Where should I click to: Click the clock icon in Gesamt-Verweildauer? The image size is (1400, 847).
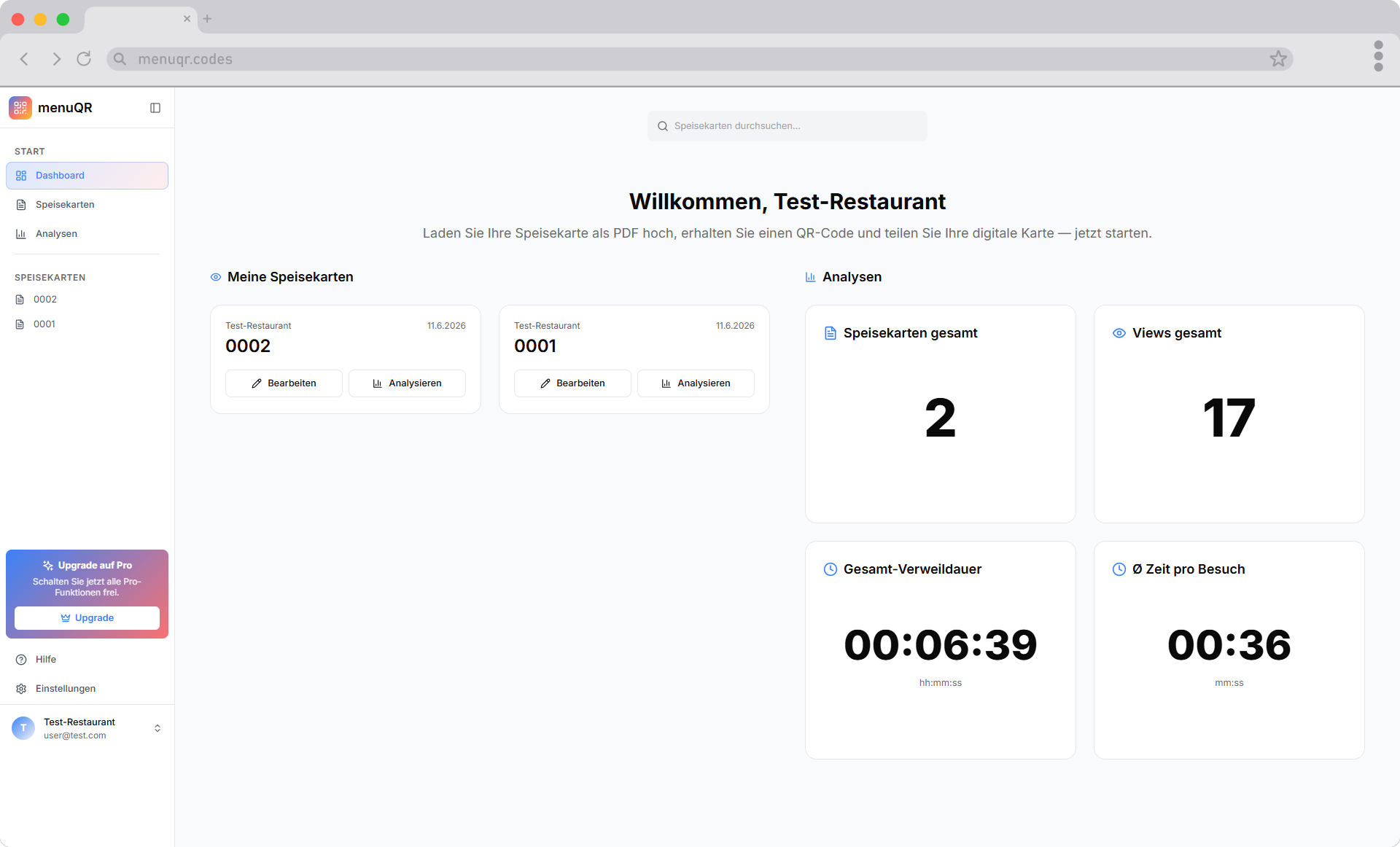point(831,569)
